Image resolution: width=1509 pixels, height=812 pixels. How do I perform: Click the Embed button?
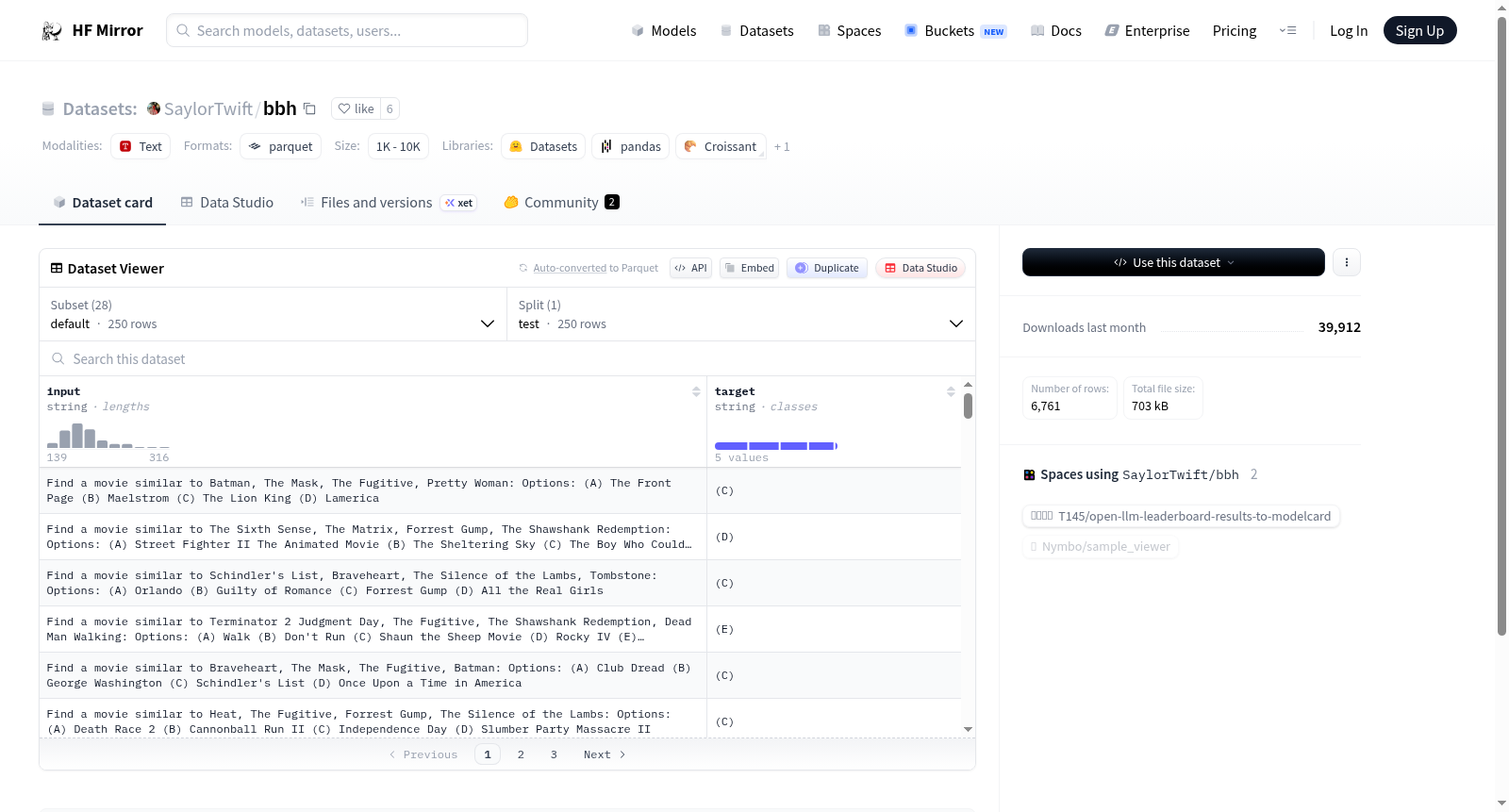(749, 268)
